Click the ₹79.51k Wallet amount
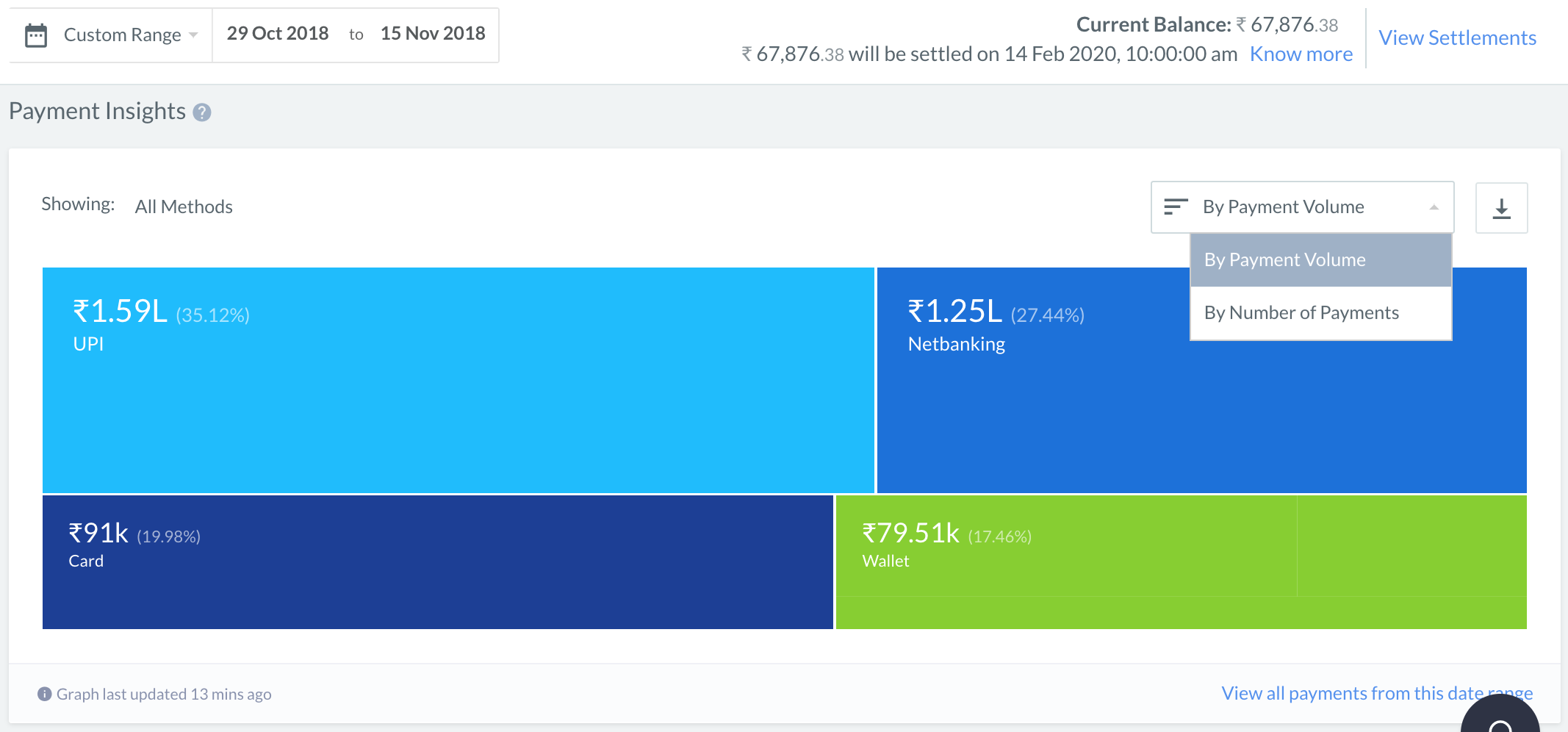The height and width of the screenshot is (732, 1568). point(911,534)
